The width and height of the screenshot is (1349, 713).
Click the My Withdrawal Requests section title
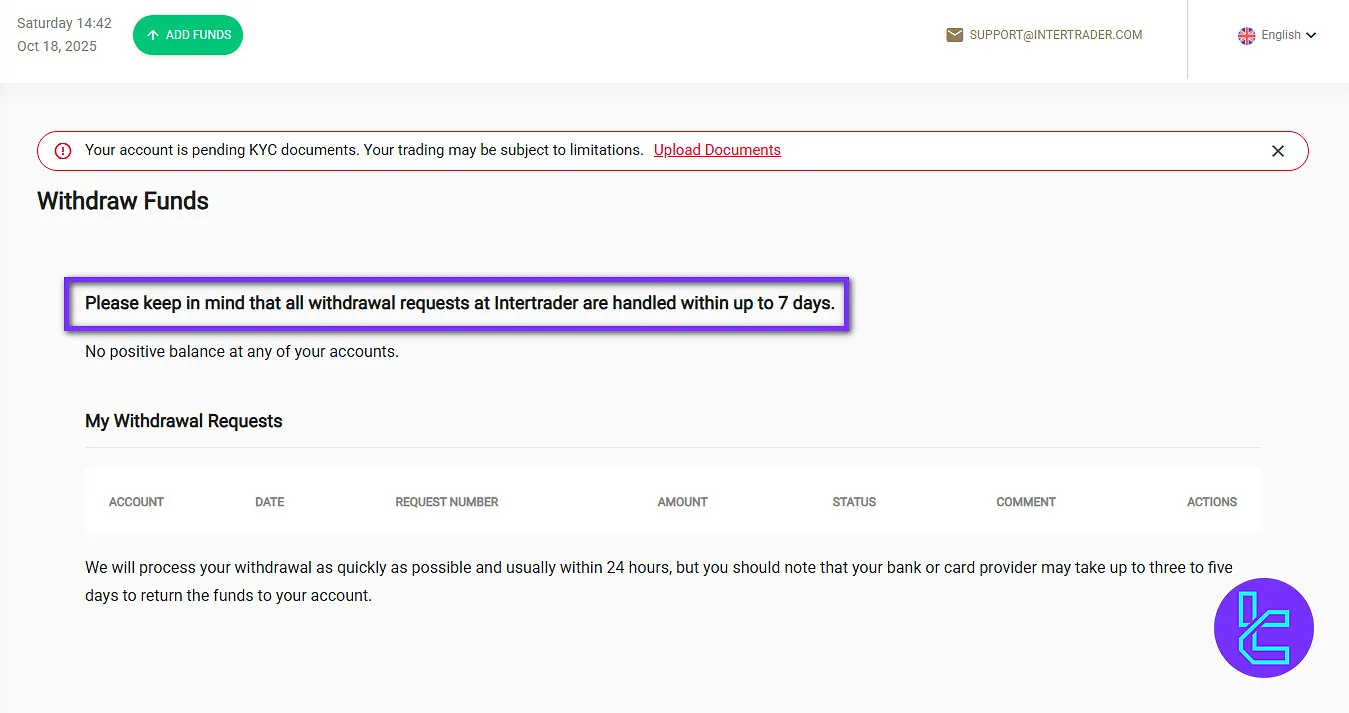point(184,421)
